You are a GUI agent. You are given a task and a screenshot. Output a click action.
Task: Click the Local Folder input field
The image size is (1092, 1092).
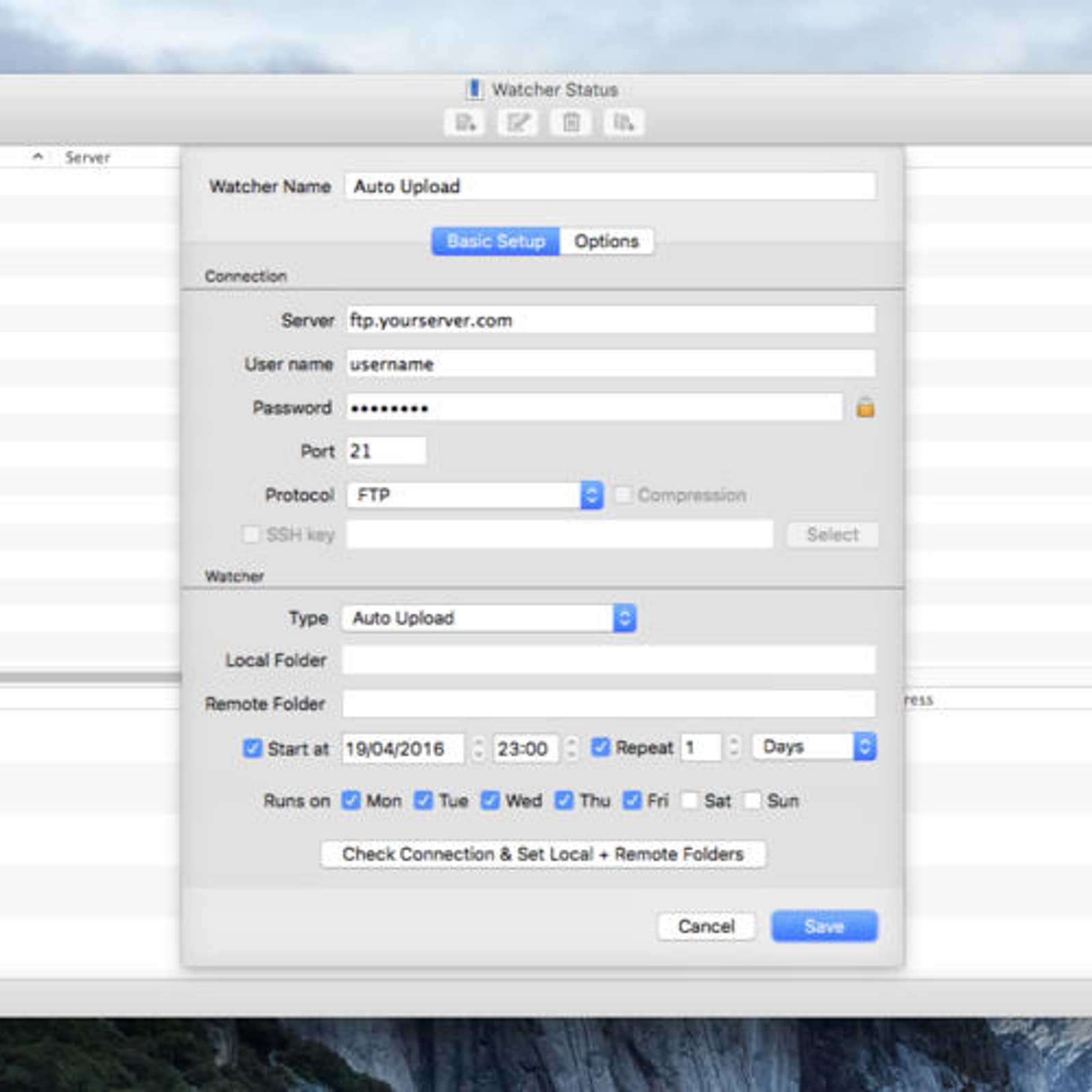coord(609,660)
